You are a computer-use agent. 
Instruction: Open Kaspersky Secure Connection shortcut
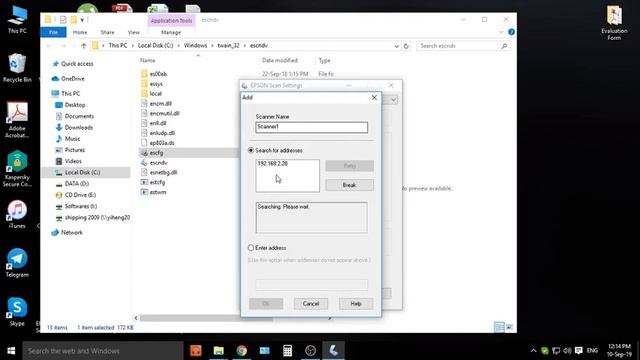17,169
